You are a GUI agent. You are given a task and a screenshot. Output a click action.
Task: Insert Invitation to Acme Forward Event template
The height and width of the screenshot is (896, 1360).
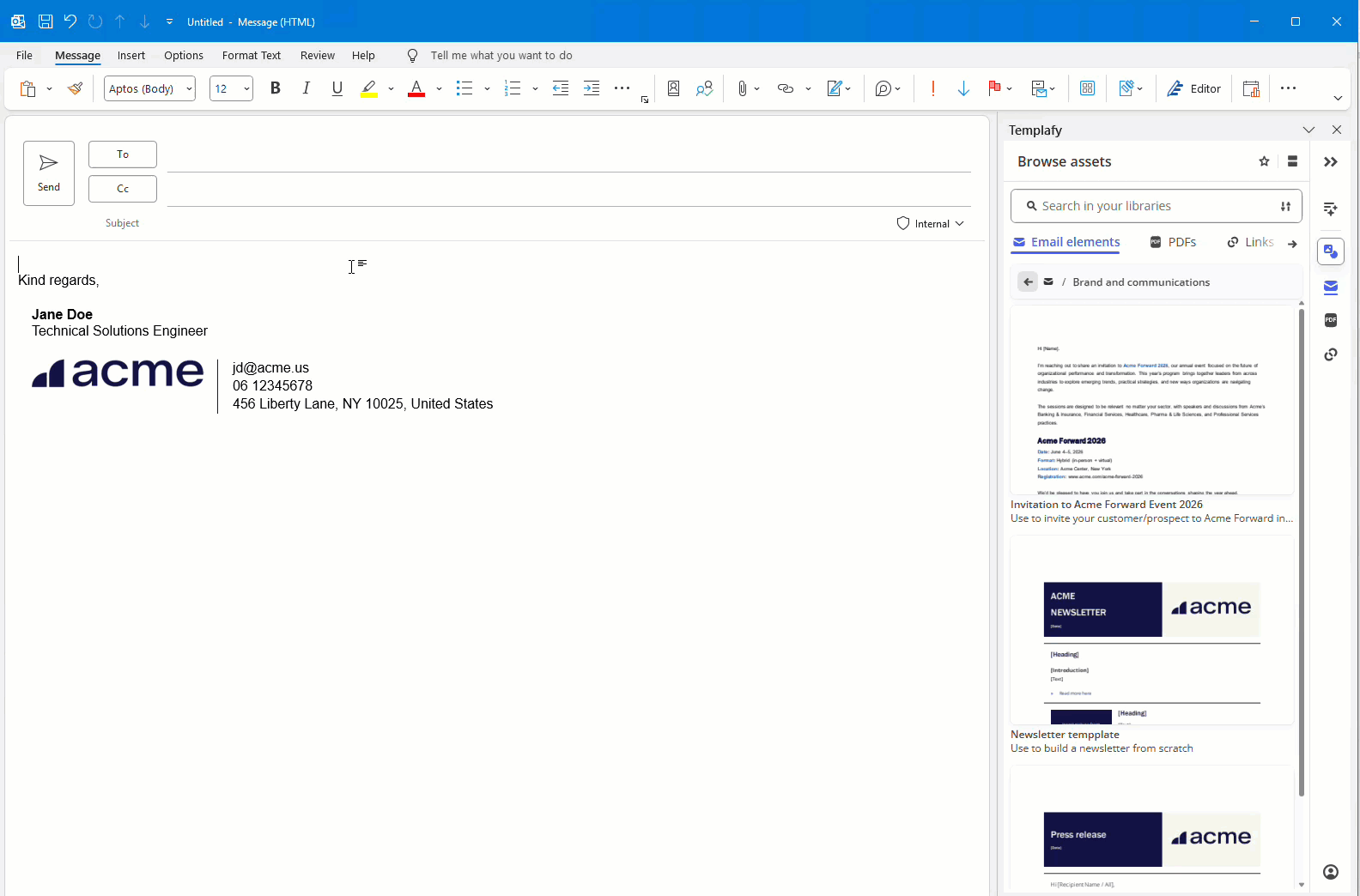coord(1152,400)
